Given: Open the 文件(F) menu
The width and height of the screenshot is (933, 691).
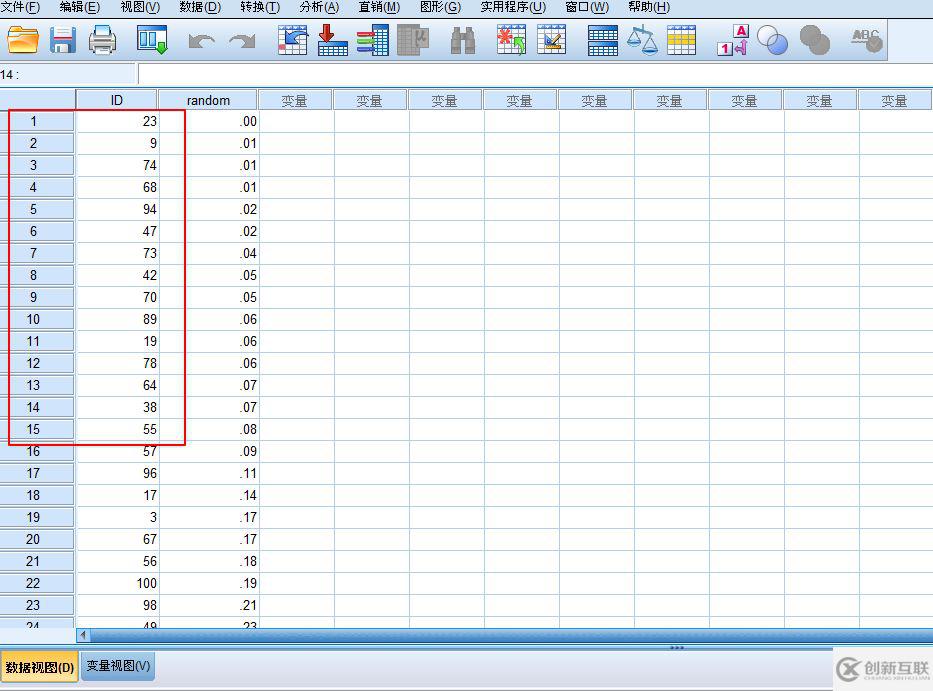Looking at the screenshot, I should coord(20,7).
